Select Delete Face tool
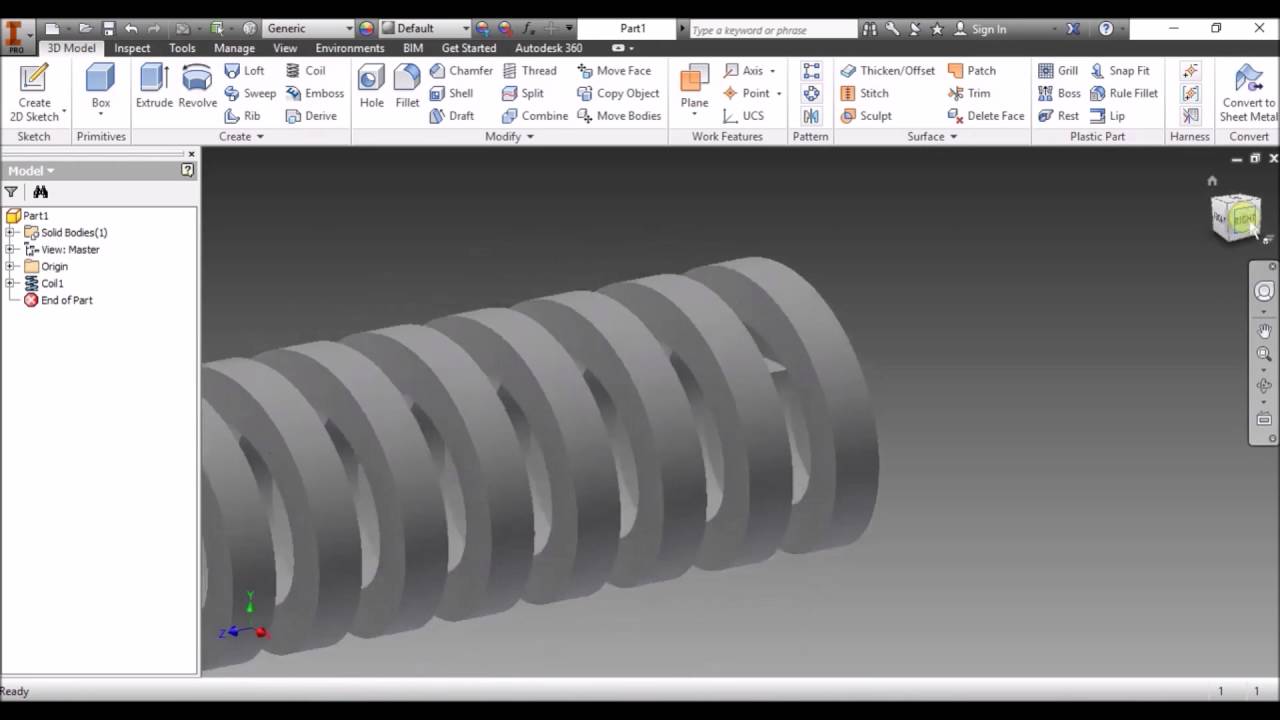 [986, 116]
